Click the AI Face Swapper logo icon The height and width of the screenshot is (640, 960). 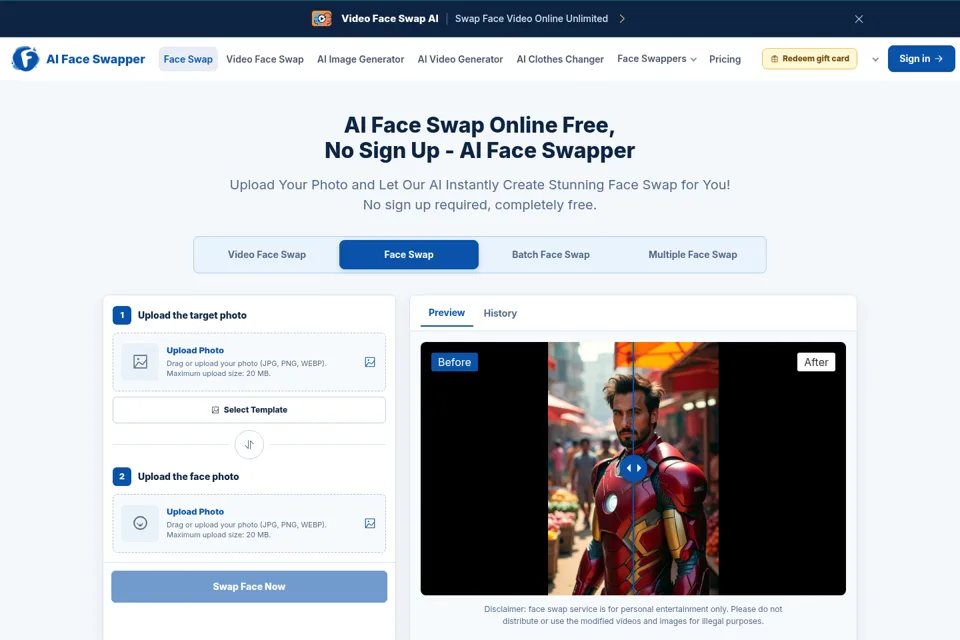(x=26, y=59)
